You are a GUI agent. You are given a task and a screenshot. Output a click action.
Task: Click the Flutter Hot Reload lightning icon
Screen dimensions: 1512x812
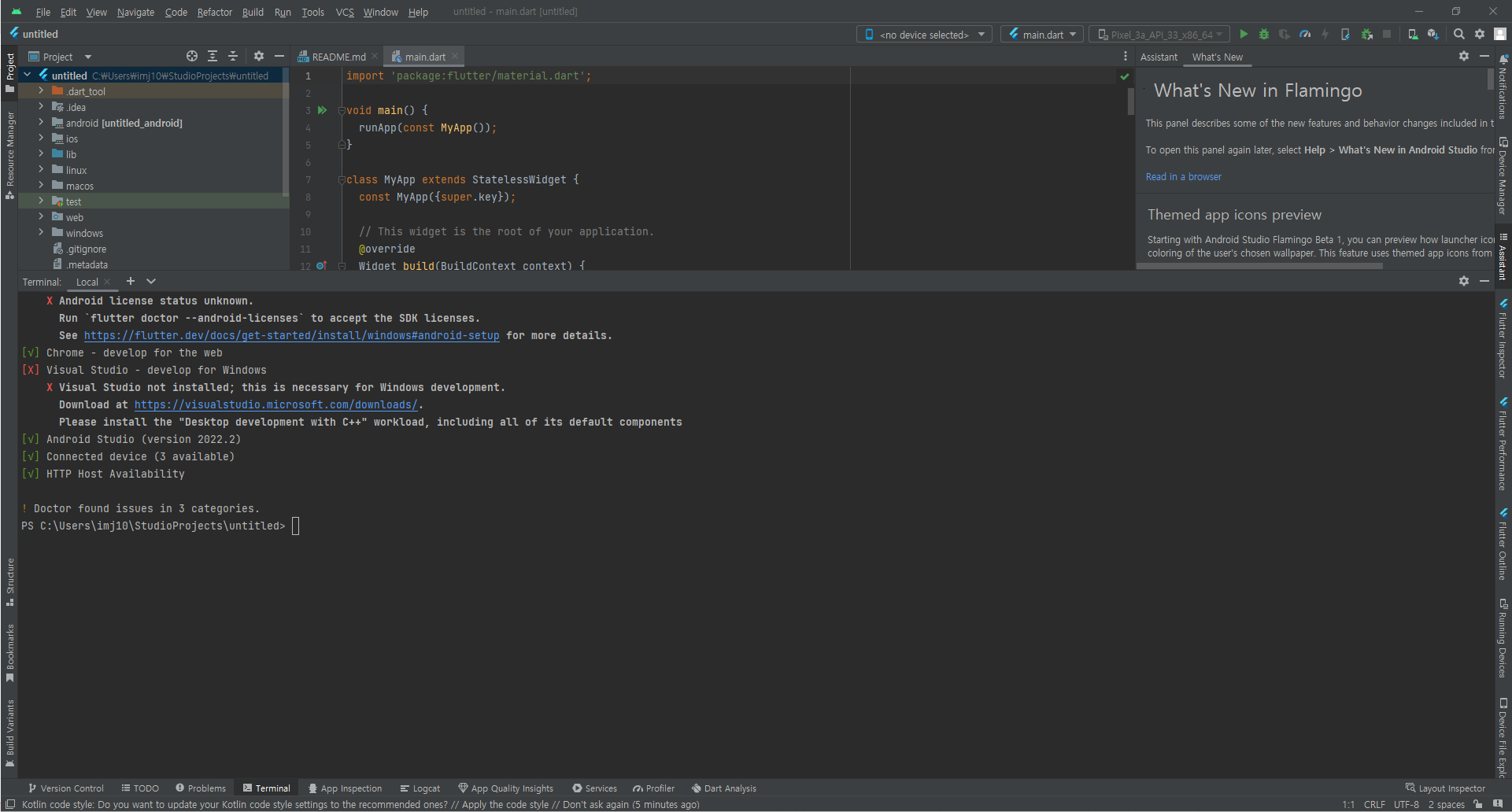[x=1325, y=34]
